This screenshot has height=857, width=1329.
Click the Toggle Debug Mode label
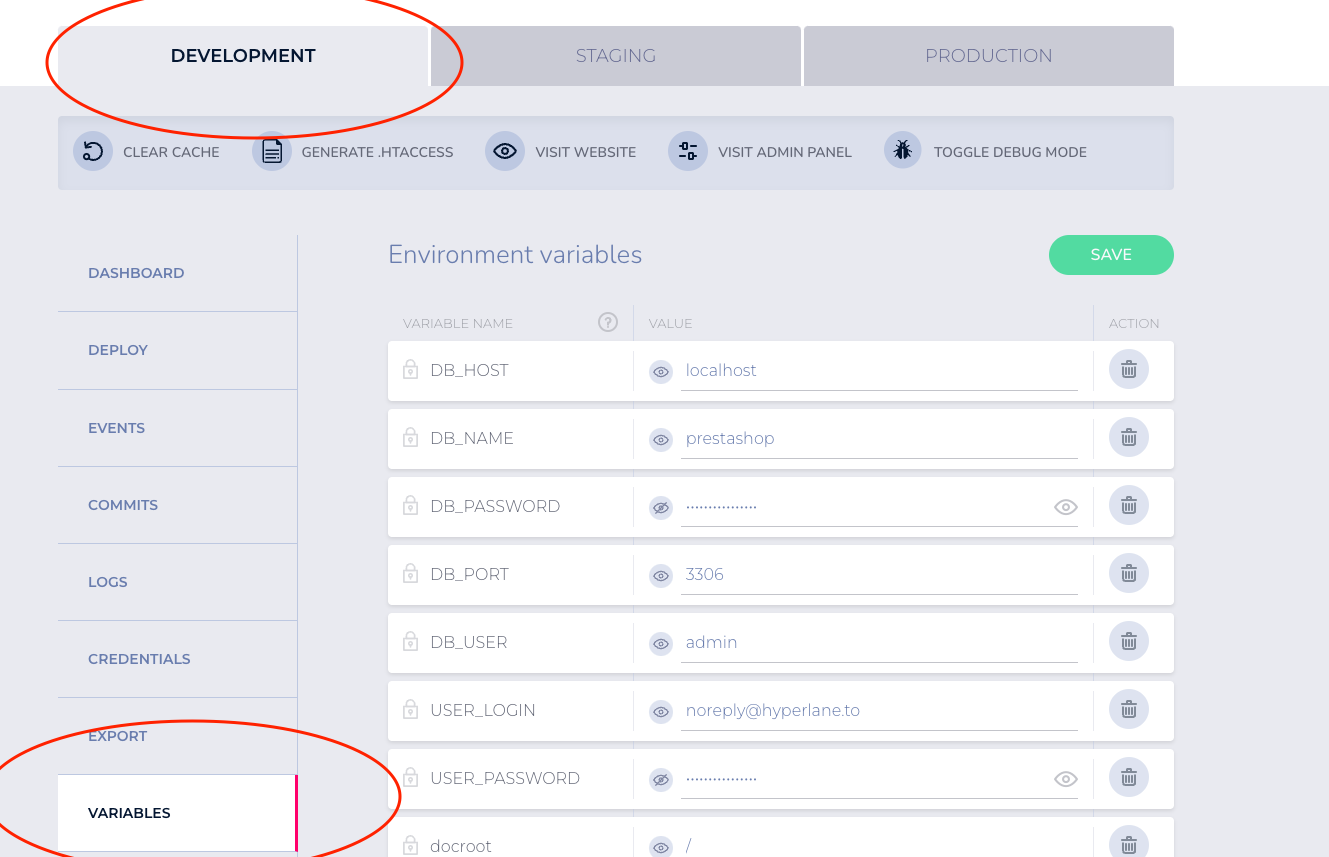pos(1010,152)
